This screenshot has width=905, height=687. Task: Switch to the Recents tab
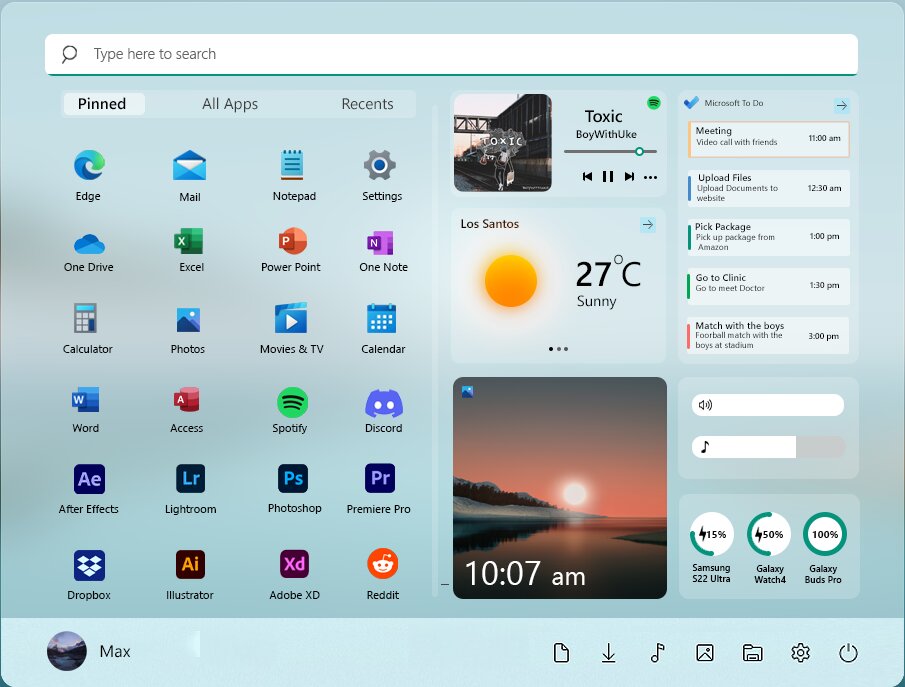point(367,104)
